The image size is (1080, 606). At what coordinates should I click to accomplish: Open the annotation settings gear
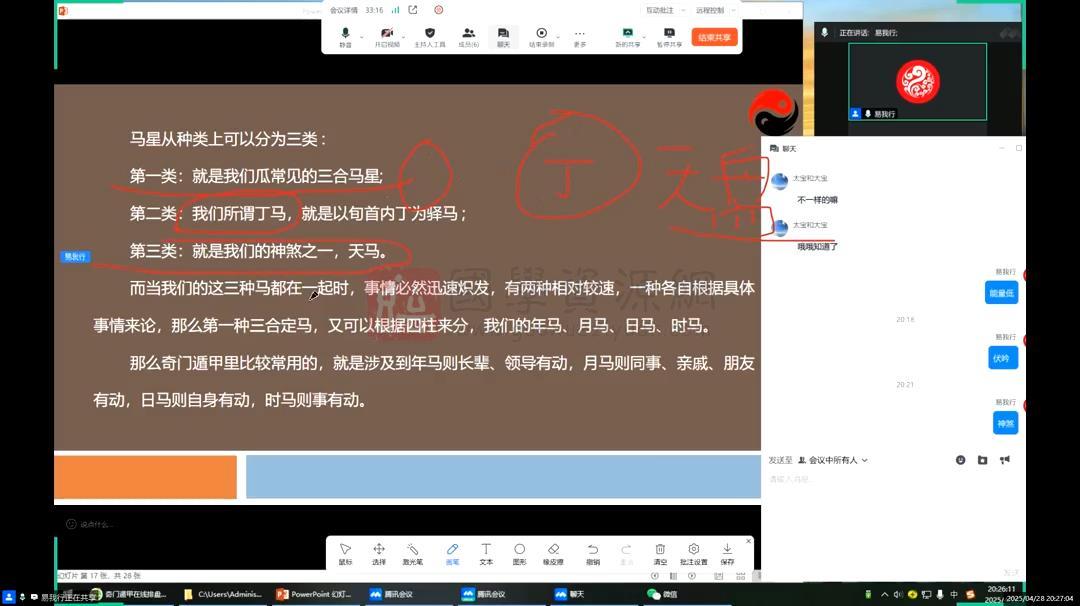tap(693, 550)
